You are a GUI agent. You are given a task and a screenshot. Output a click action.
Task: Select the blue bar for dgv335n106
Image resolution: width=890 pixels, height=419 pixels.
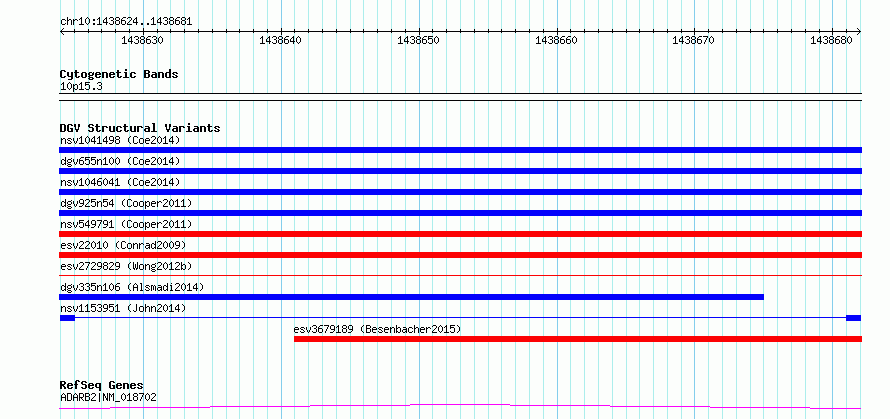[x=412, y=297]
